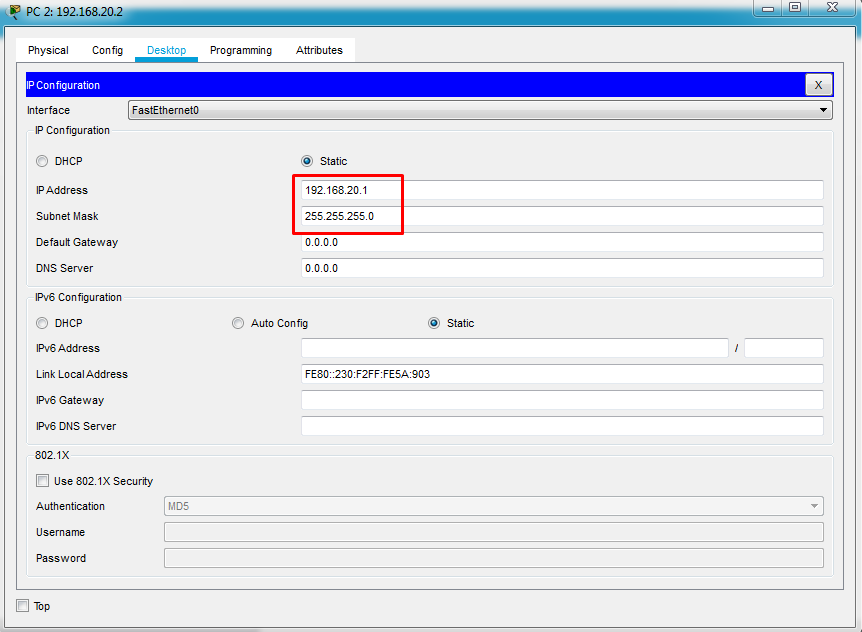Go to the Programming tab

tap(241, 50)
